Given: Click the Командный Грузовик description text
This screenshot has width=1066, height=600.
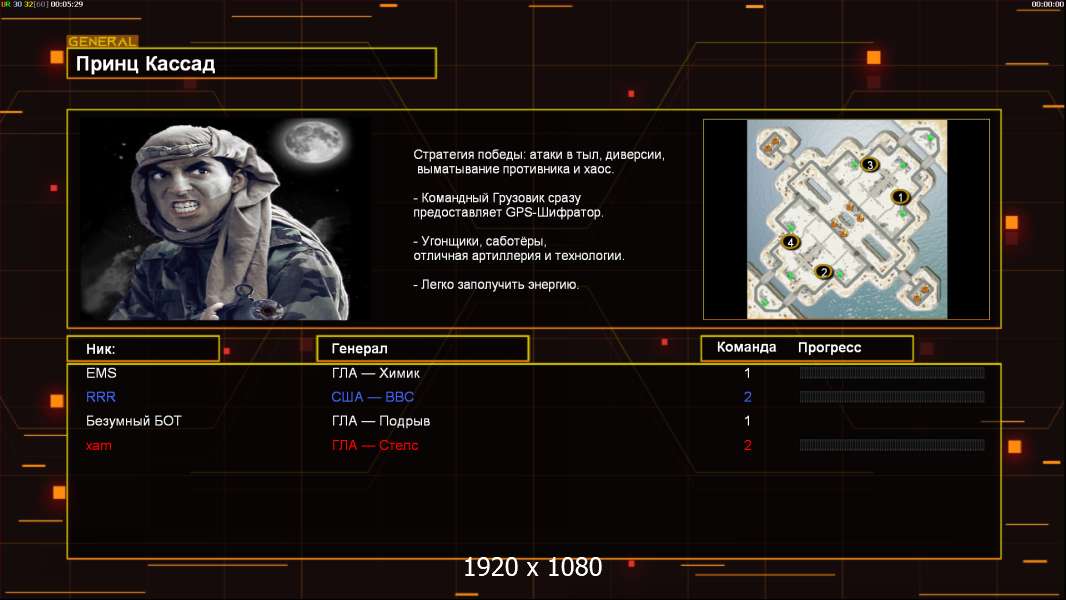Looking at the screenshot, I should tap(508, 205).
